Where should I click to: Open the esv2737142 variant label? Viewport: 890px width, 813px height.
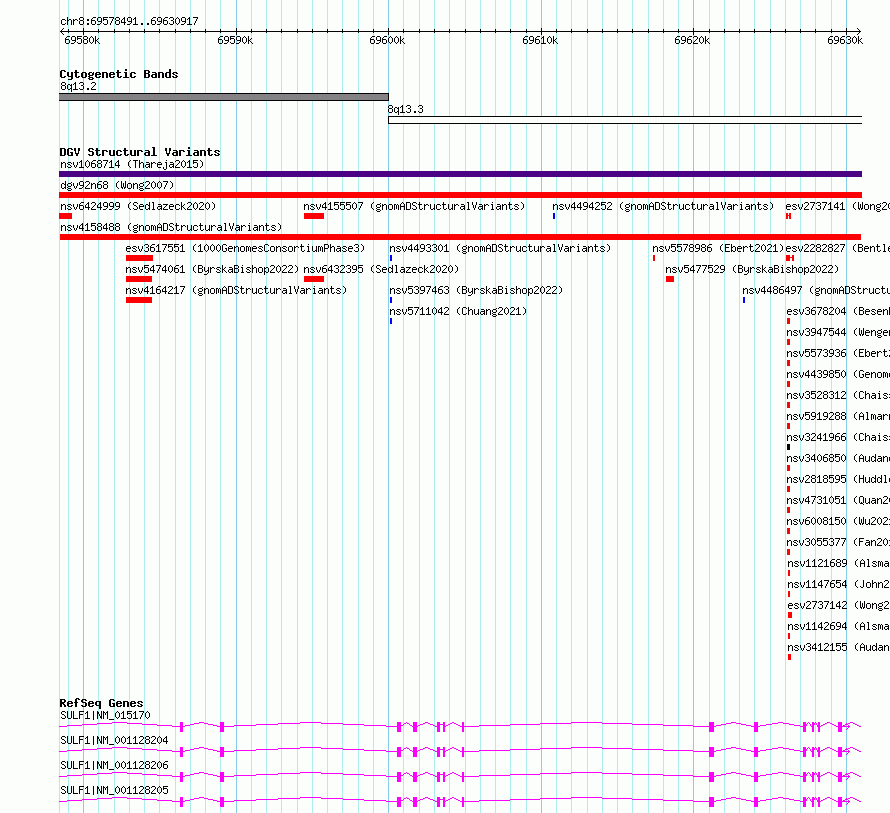pos(838,605)
